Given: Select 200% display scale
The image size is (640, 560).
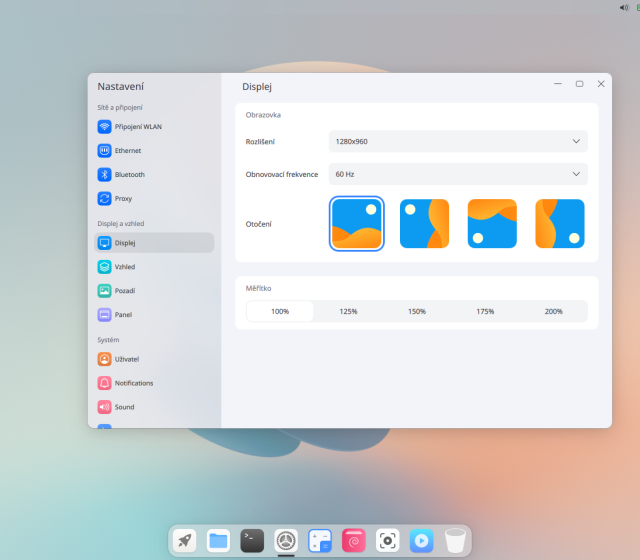Looking at the screenshot, I should [x=553, y=311].
